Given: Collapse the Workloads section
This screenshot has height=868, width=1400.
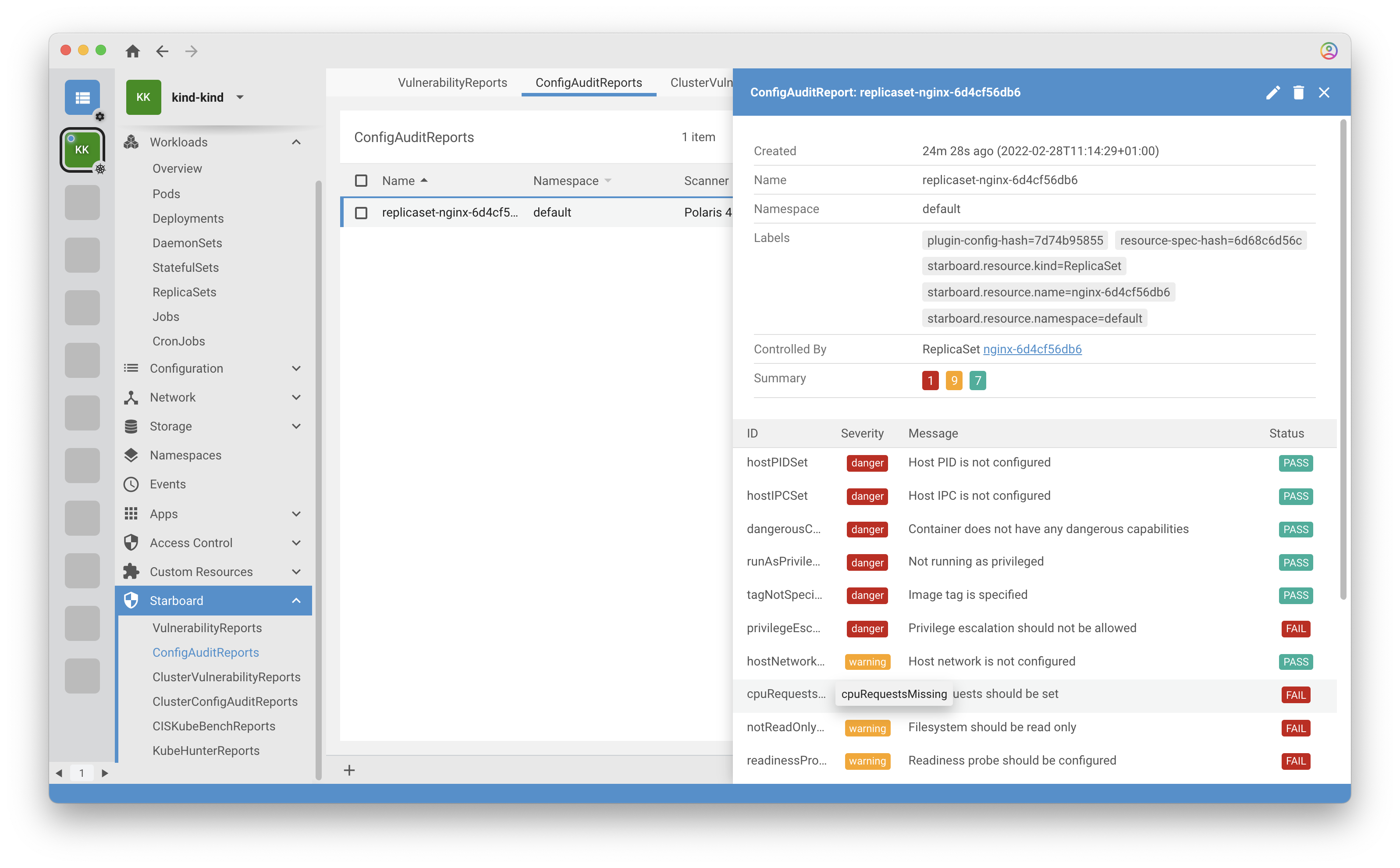Looking at the screenshot, I should pyautogui.click(x=296, y=142).
